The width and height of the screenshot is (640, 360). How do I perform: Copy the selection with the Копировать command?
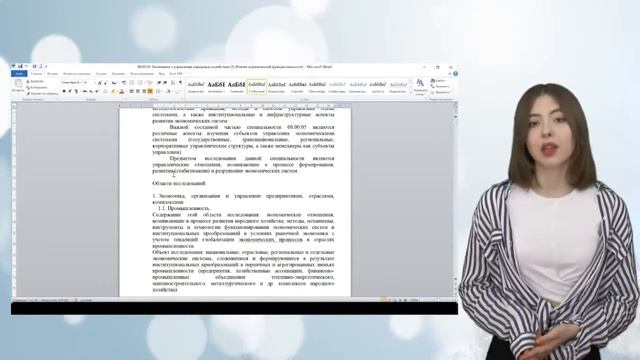pyautogui.click(x=37, y=88)
